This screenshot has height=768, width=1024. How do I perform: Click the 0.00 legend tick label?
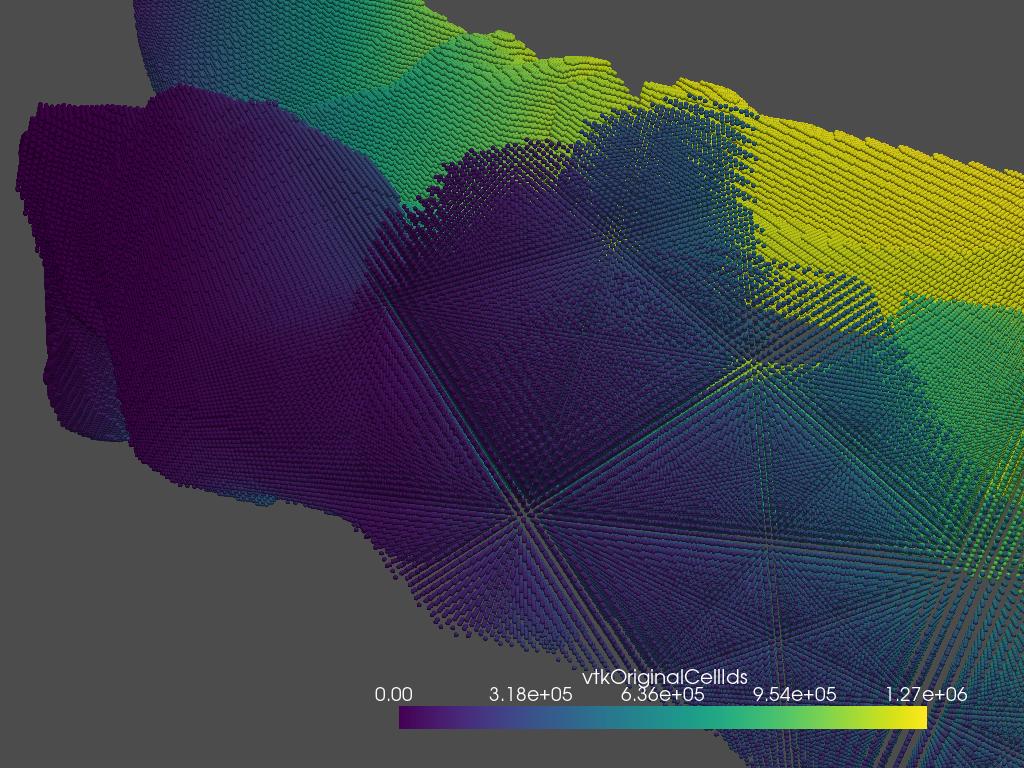pos(394,694)
